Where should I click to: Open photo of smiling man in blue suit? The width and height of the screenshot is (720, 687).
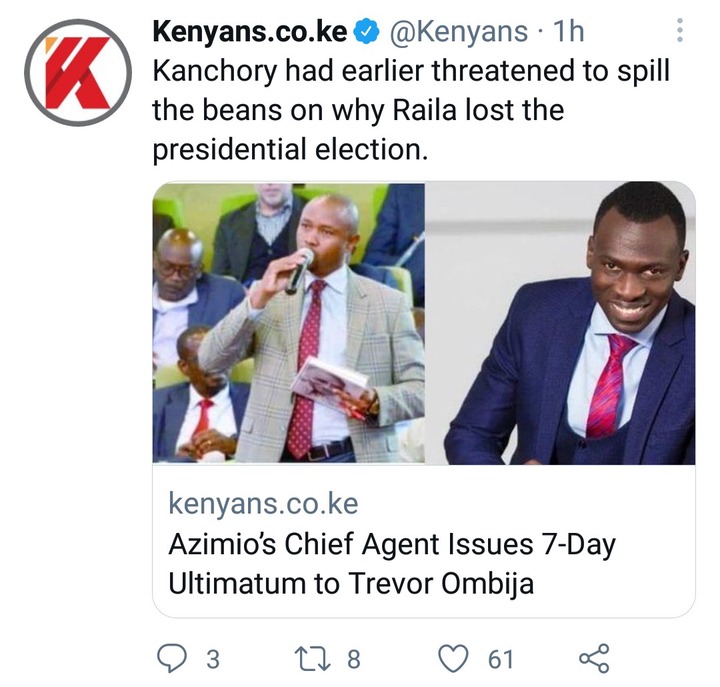coord(561,323)
